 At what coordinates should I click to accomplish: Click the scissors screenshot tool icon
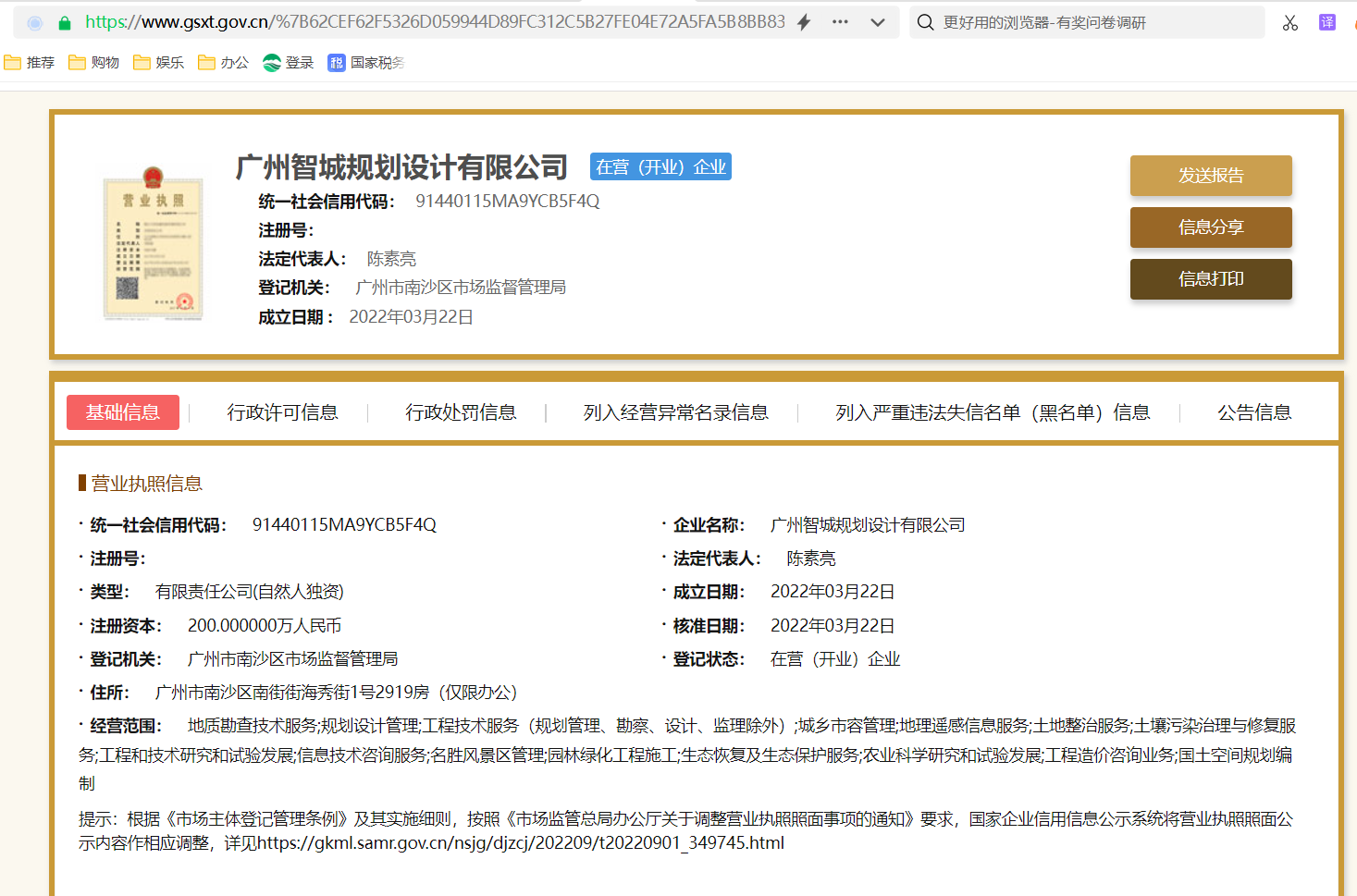[x=1289, y=20]
